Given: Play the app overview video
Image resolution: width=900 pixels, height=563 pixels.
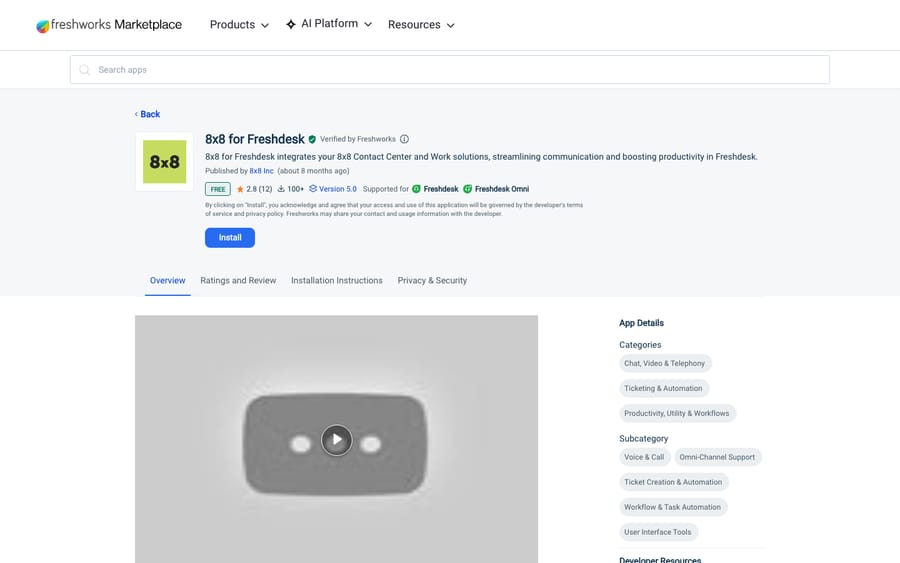Looking at the screenshot, I should click(336, 440).
